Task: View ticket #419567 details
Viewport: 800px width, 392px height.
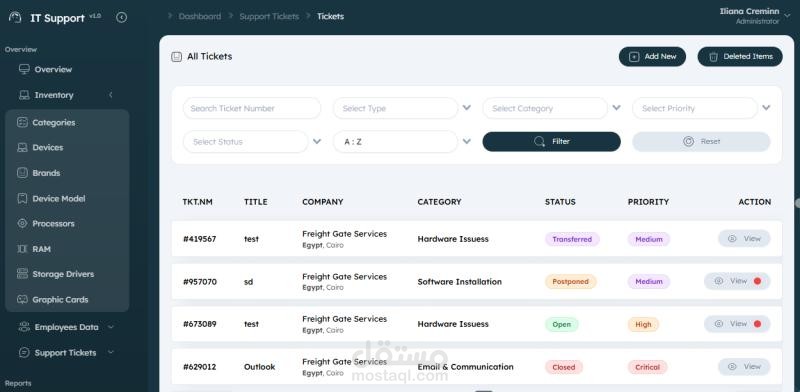Action: (744, 238)
